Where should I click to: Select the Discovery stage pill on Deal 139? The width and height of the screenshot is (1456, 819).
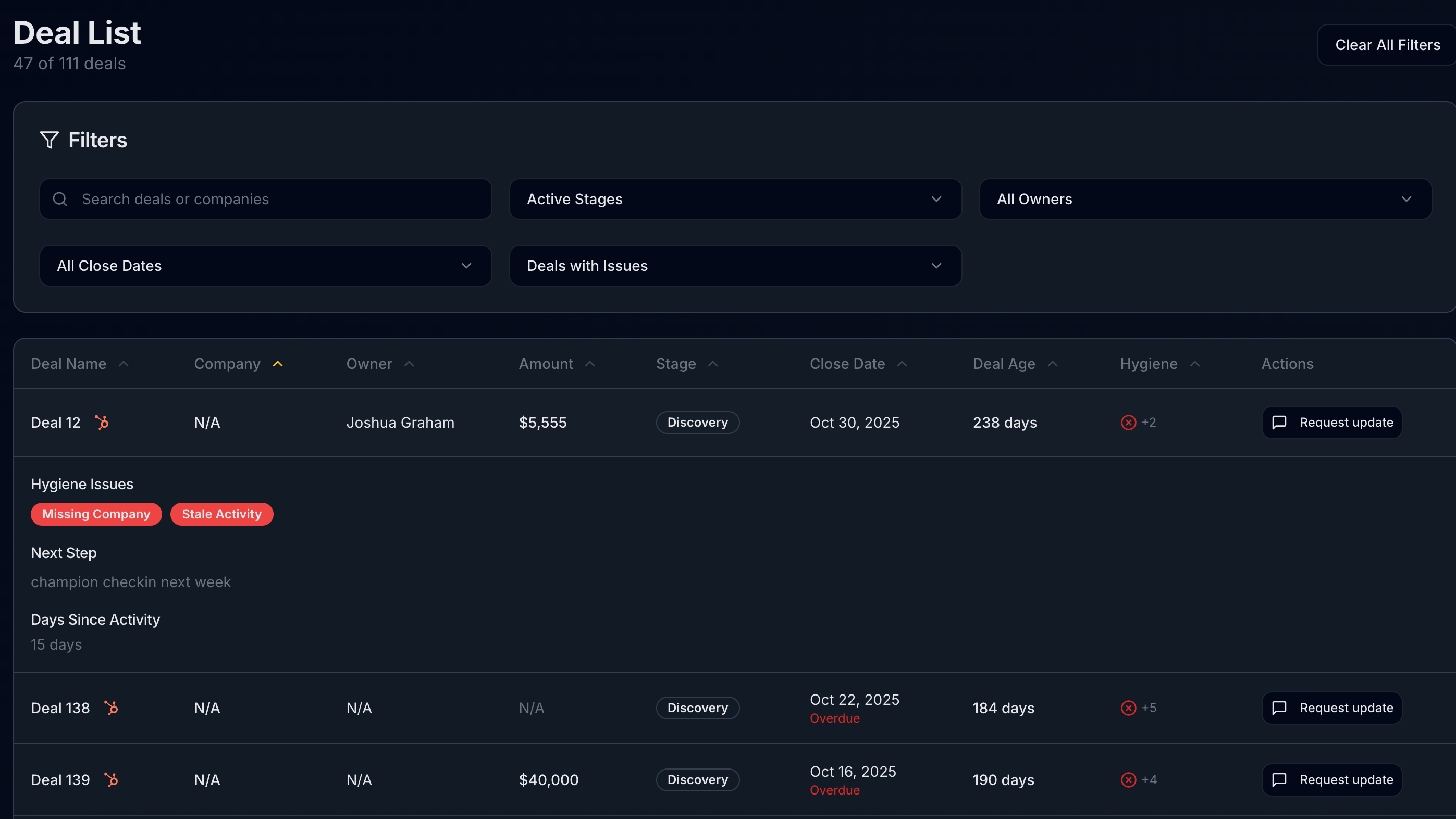click(x=697, y=779)
